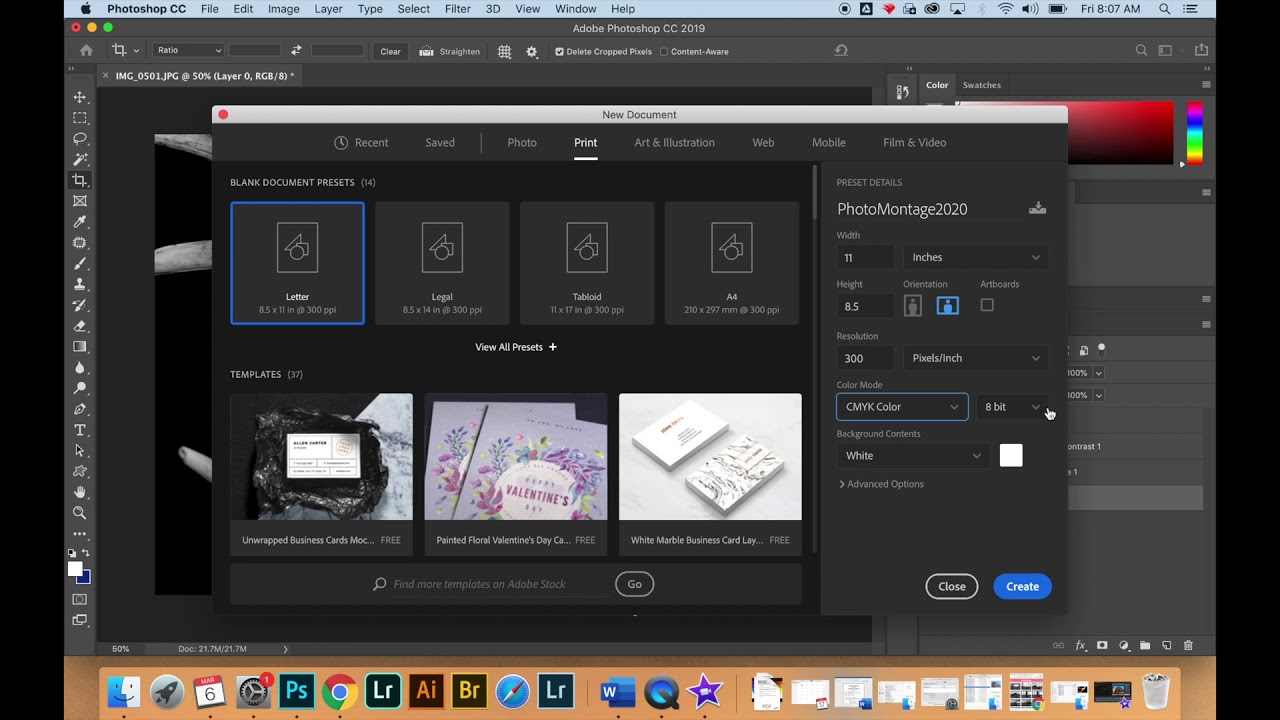Select the Brush tool
The image size is (1280, 720).
click(80, 264)
